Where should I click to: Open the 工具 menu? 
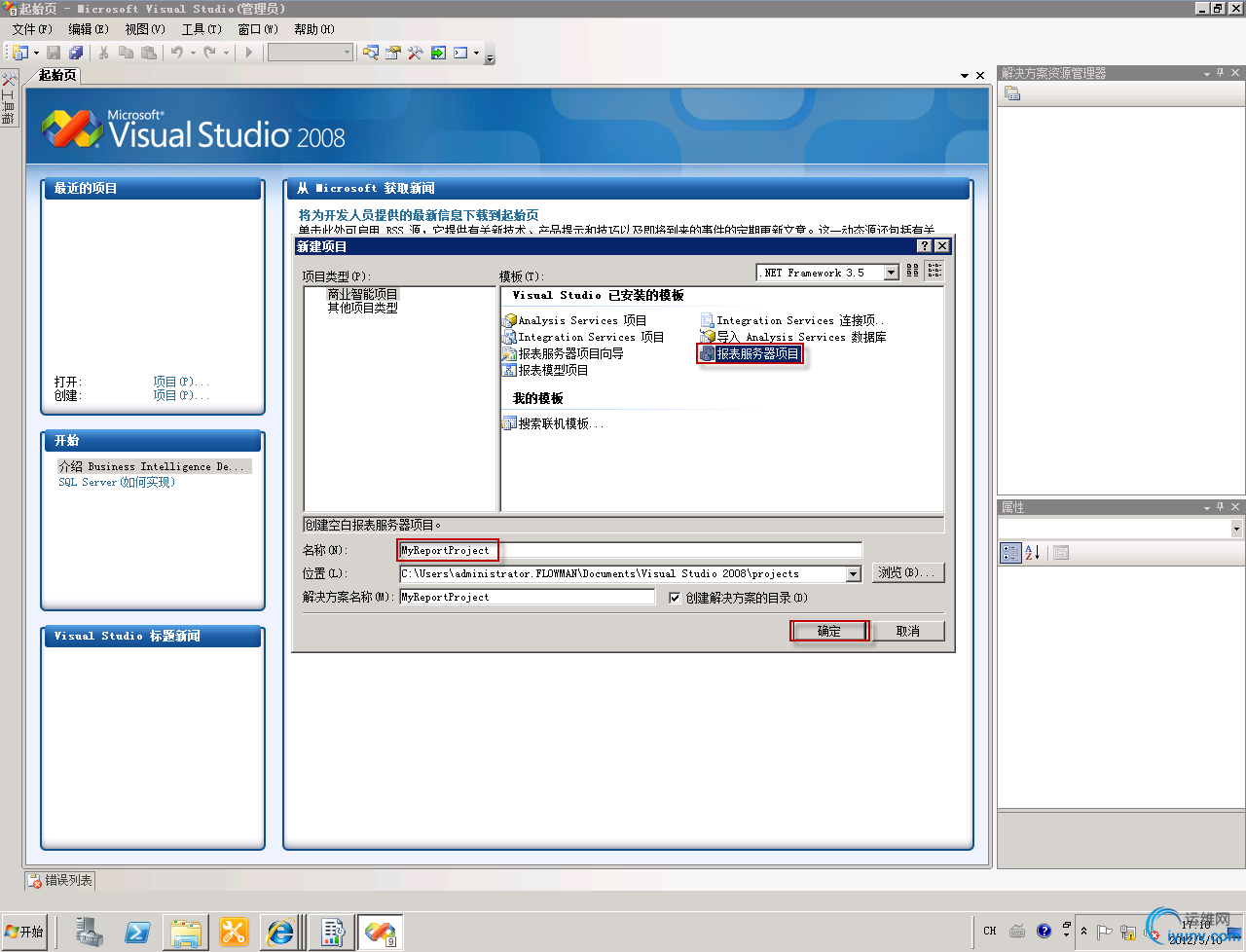click(x=202, y=29)
